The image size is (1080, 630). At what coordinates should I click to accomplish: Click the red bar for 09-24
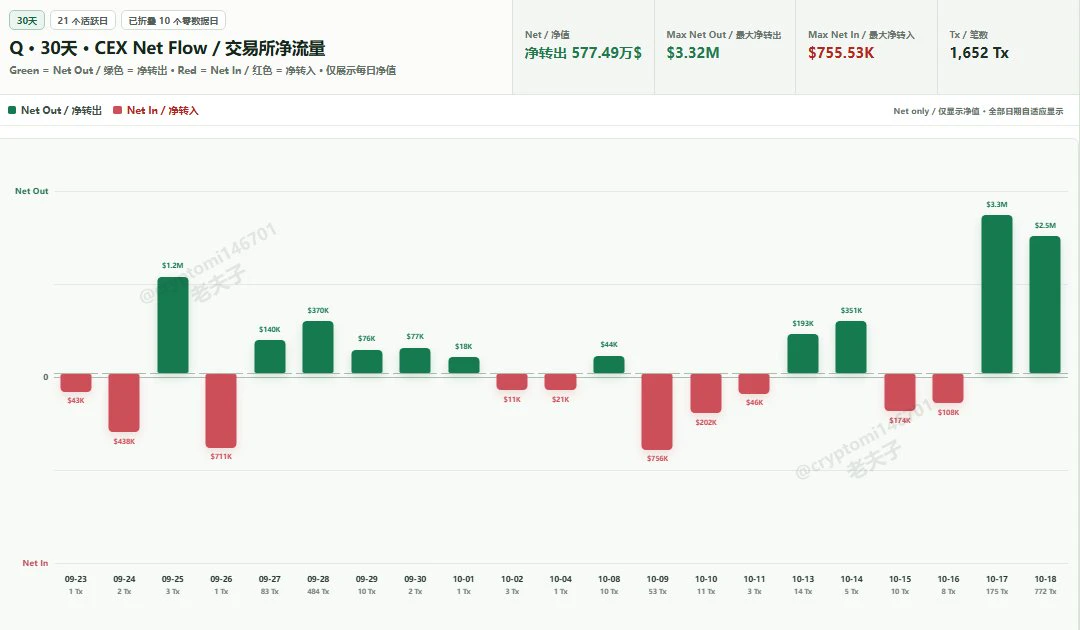coord(124,403)
